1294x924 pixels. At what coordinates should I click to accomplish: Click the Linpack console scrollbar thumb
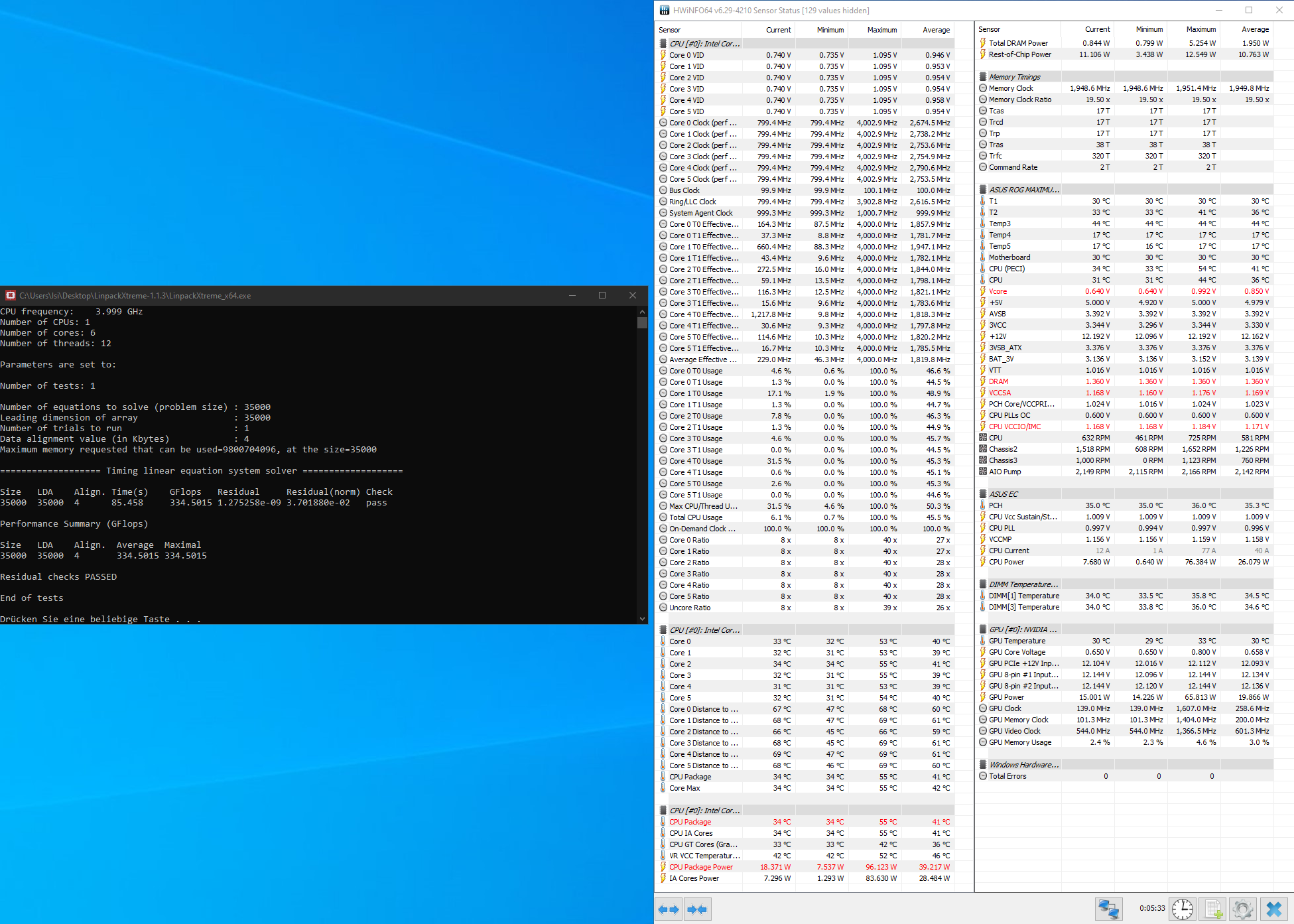642,323
